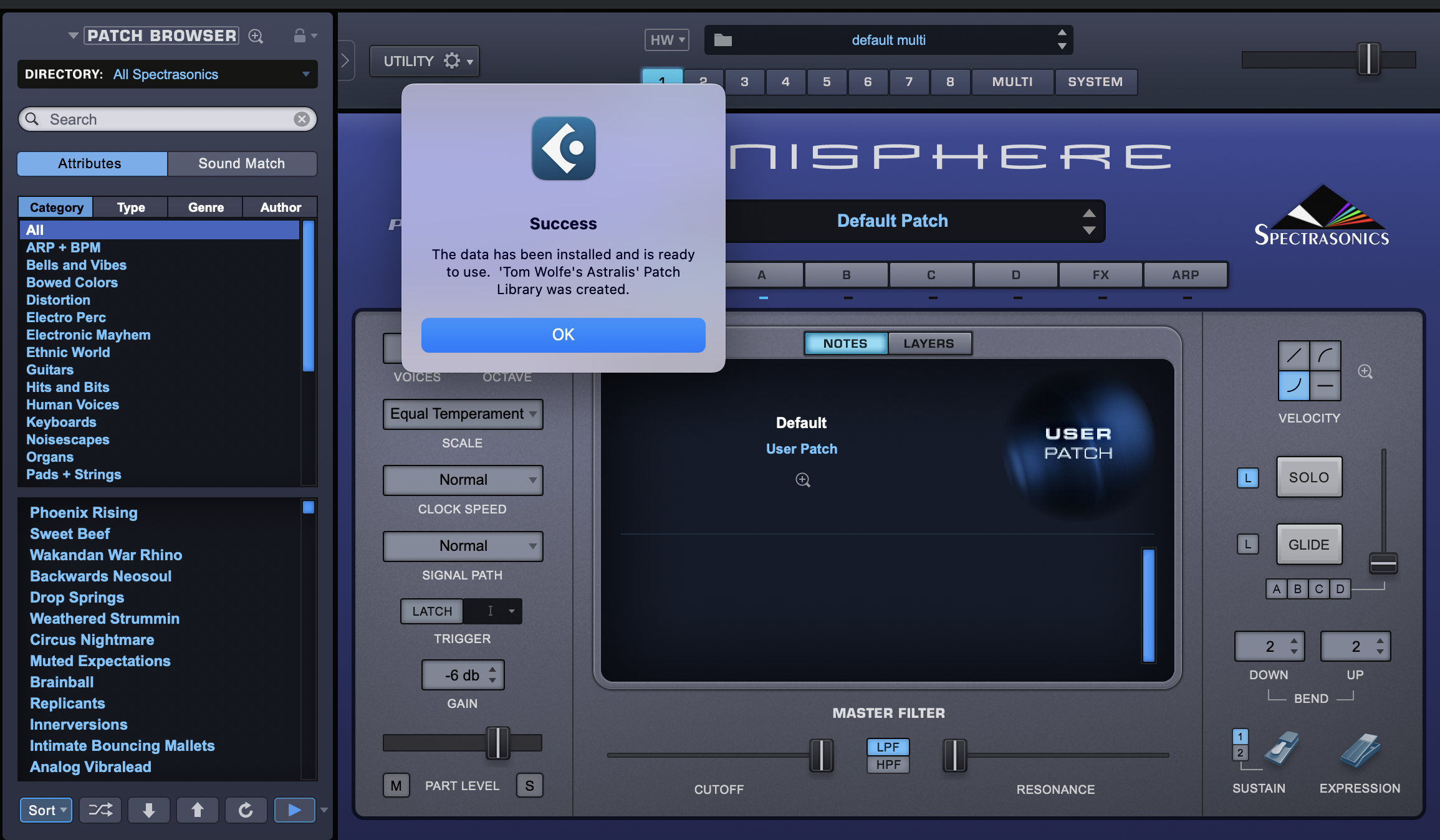Viewport: 1440px width, 840px height.
Task: Select the concave velocity curve icon
Action: click(x=1294, y=386)
